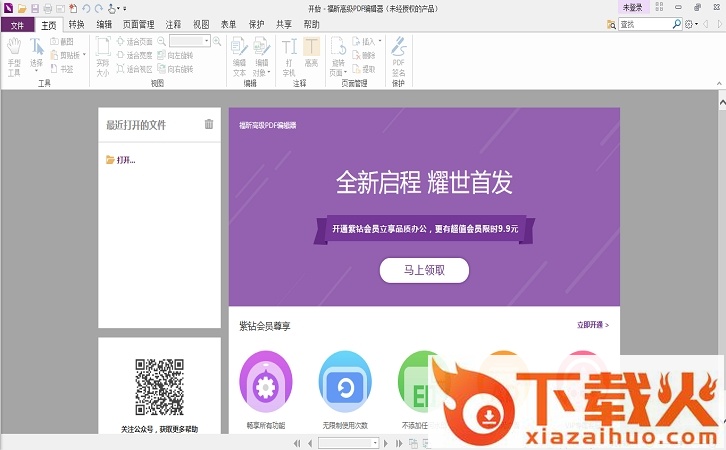Image resolution: width=726 pixels, height=450 pixels.
Task: Click the QR code image
Action: (x=159, y=387)
